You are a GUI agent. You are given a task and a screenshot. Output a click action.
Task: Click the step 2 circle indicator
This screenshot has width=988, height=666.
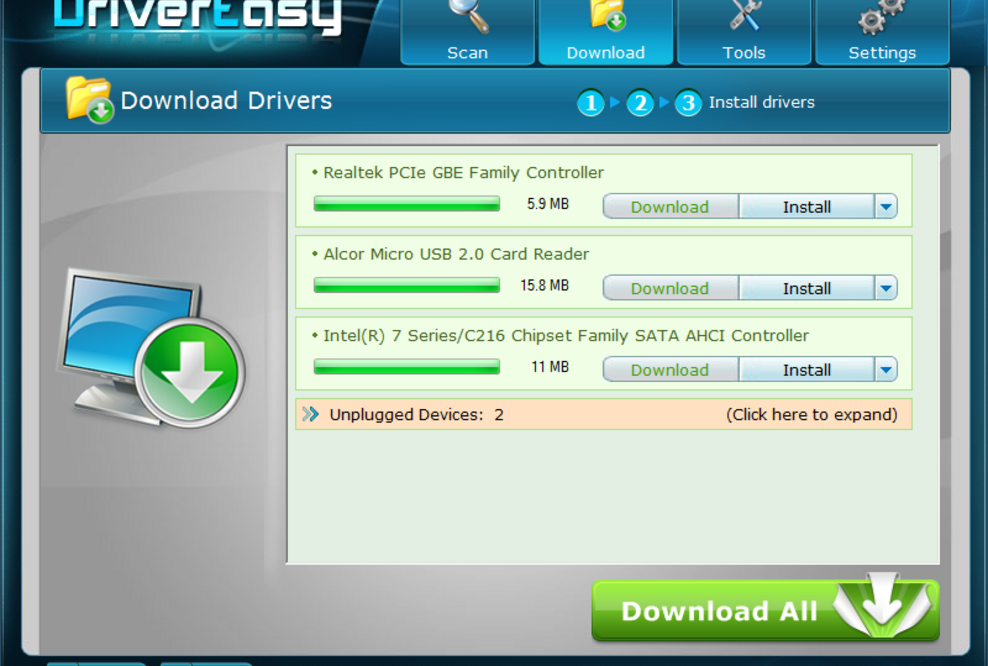click(640, 103)
